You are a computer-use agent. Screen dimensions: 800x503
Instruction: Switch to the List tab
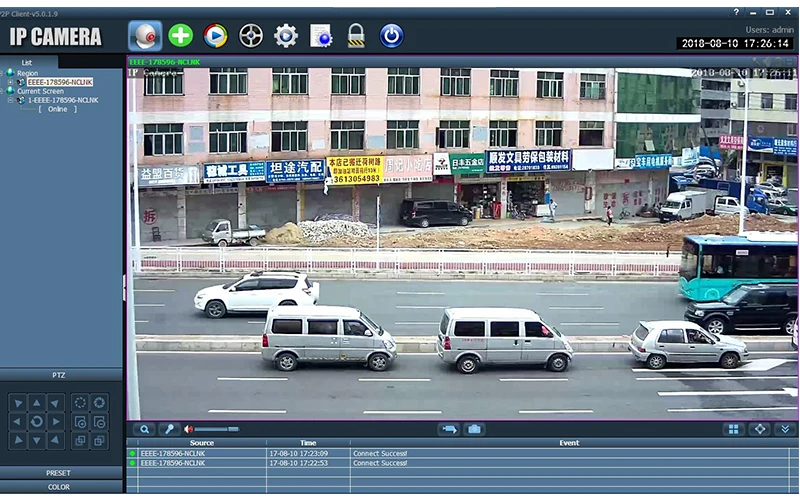(27, 62)
